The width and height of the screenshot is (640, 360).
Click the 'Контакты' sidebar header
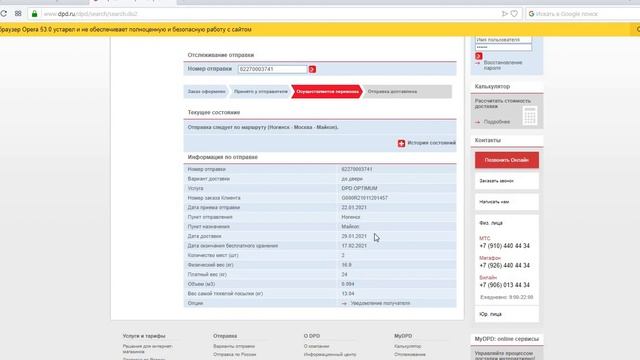point(507,140)
